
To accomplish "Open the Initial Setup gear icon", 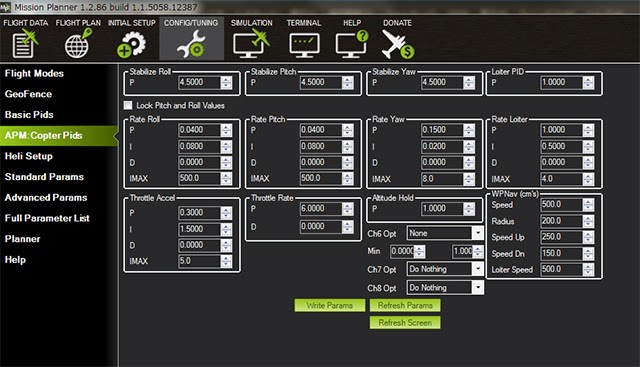I will [131, 44].
